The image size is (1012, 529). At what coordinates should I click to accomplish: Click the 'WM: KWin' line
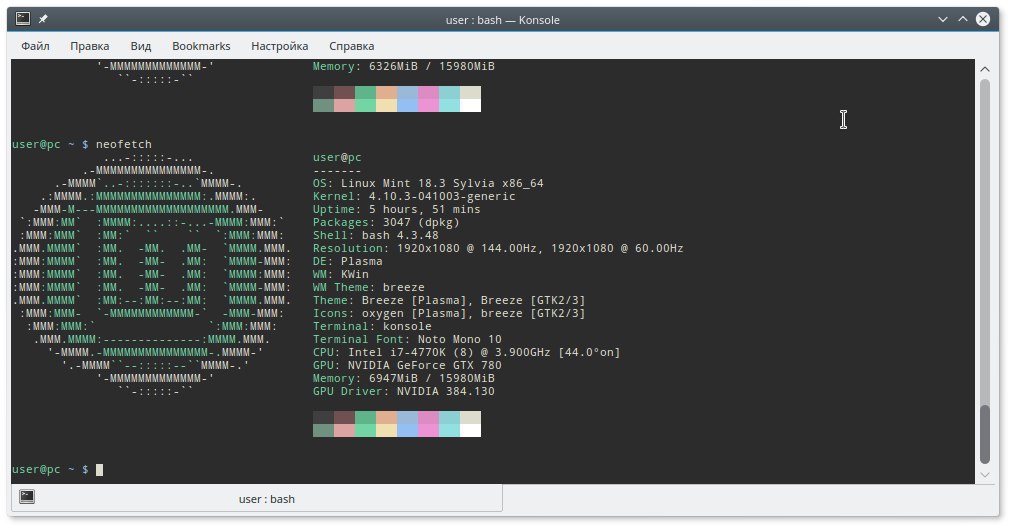341,274
